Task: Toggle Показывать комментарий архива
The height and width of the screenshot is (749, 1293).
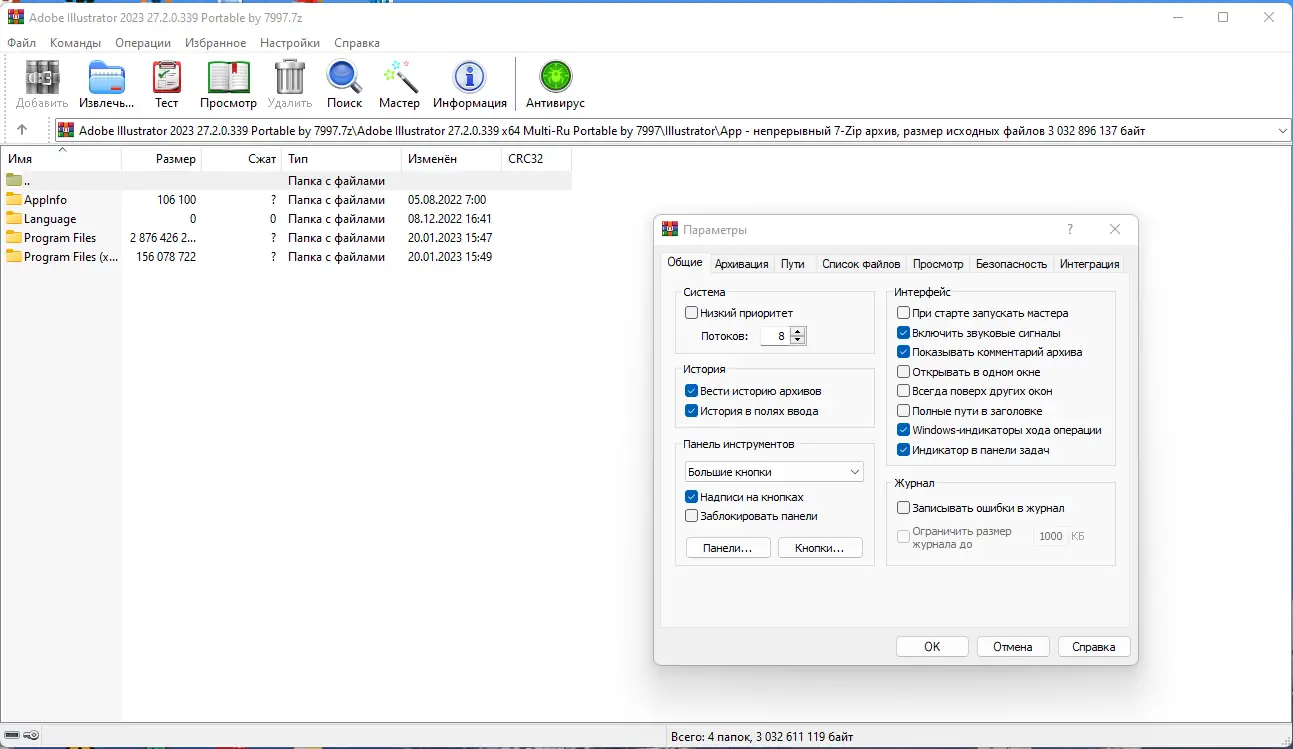Action: tap(904, 352)
